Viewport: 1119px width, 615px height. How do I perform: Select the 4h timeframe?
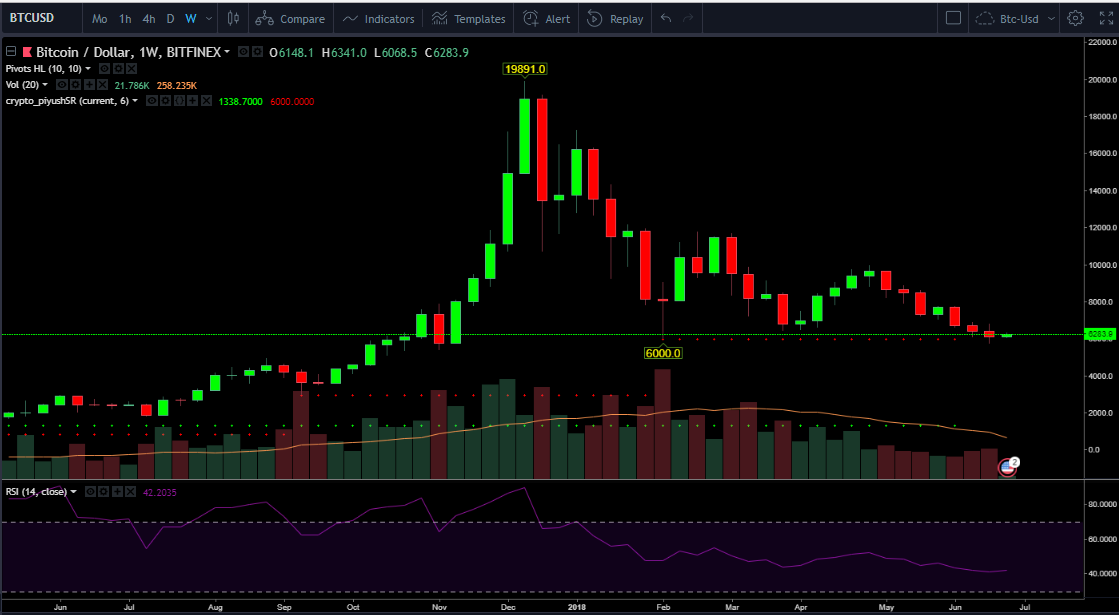click(148, 19)
